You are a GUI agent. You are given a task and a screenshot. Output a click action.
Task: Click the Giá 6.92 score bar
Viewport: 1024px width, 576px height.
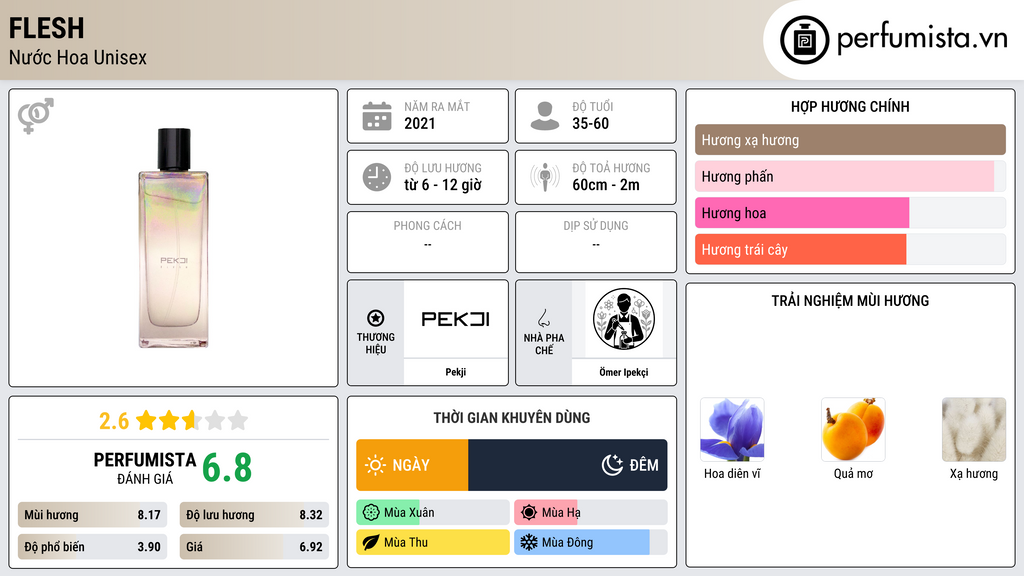pyautogui.click(x=254, y=547)
